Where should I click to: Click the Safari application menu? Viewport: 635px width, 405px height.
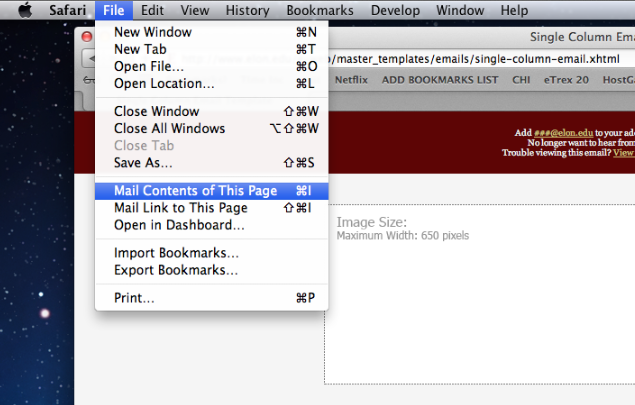[68, 11]
